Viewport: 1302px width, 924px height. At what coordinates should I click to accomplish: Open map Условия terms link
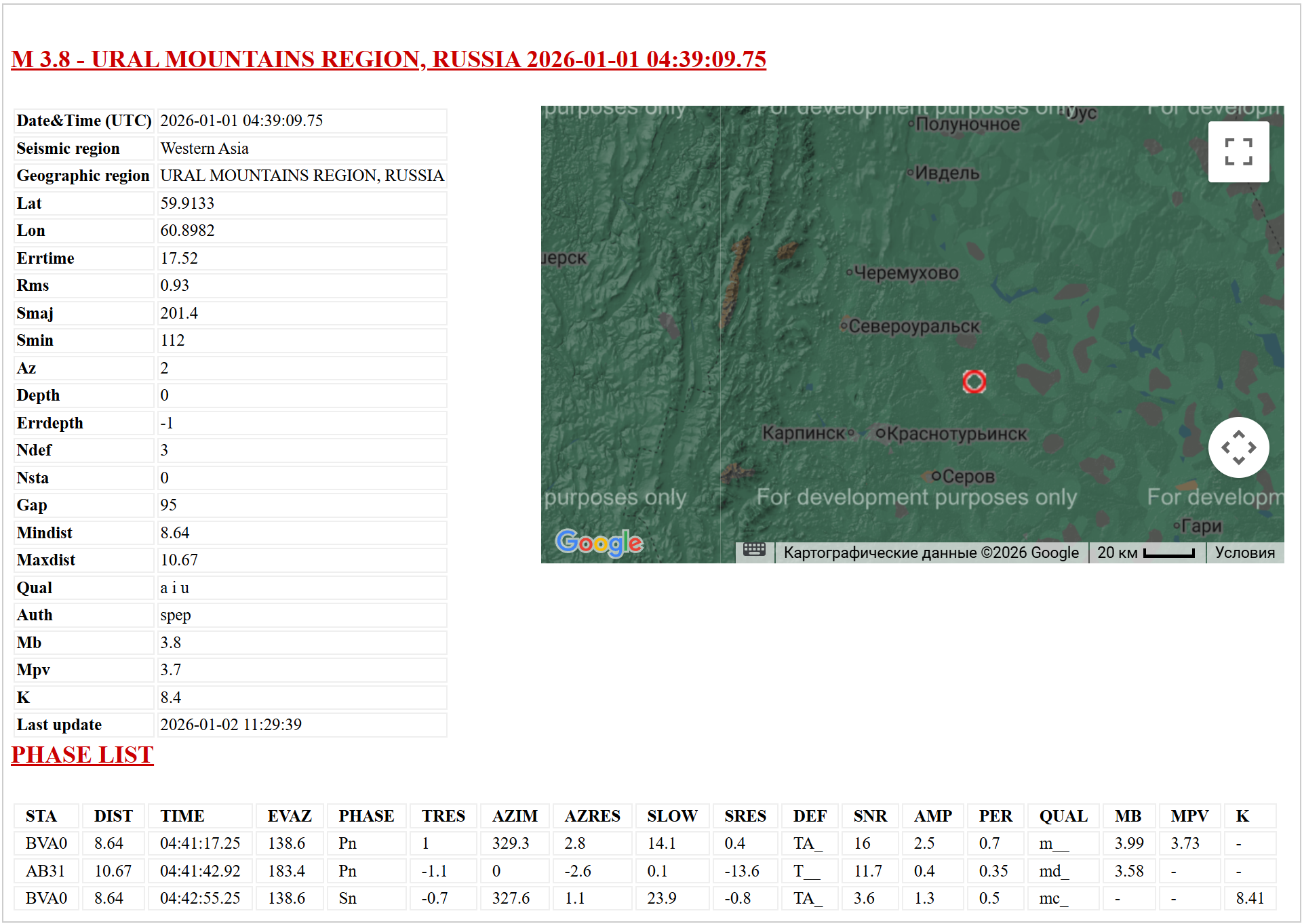pyautogui.click(x=1244, y=553)
